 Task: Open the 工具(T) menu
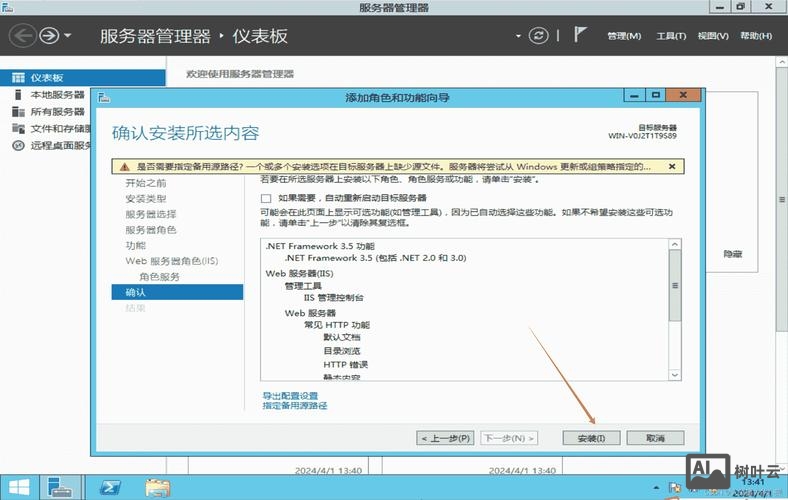tap(671, 36)
